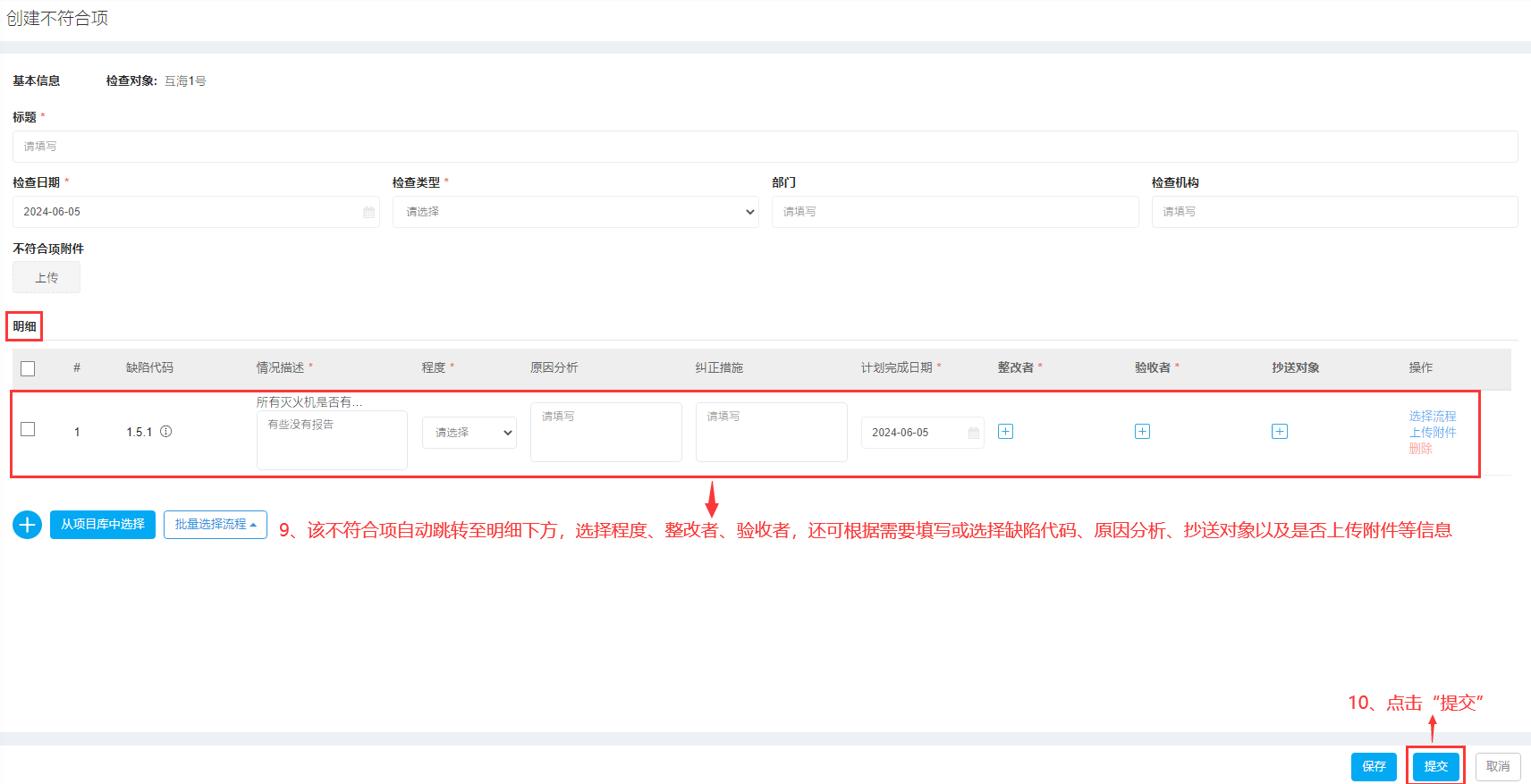Add a 验收者 with the plus icon

(x=1142, y=432)
